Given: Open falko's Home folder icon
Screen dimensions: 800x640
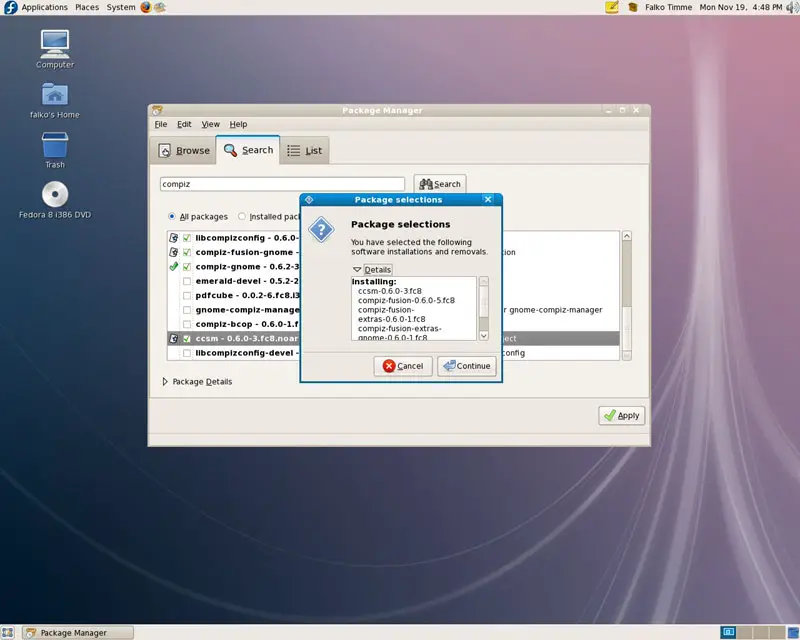Looking at the screenshot, I should click(55, 100).
